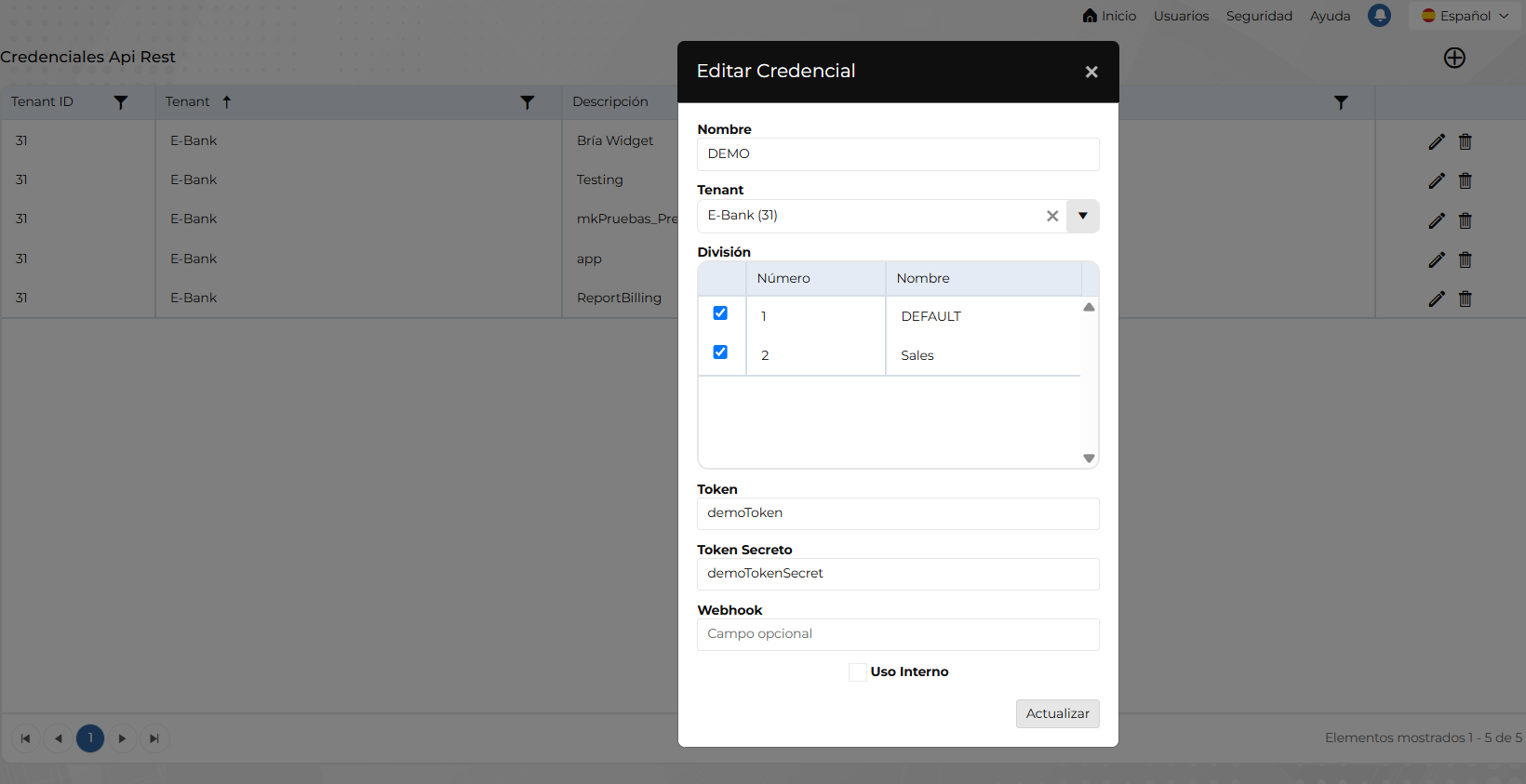The width and height of the screenshot is (1526, 784).
Task: Edit the Bría Widget credential row
Action: [1437, 141]
